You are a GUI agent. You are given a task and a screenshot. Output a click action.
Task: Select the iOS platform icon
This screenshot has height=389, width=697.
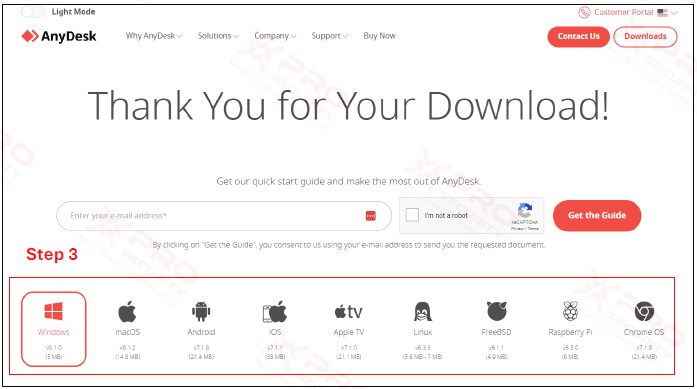tap(275, 311)
